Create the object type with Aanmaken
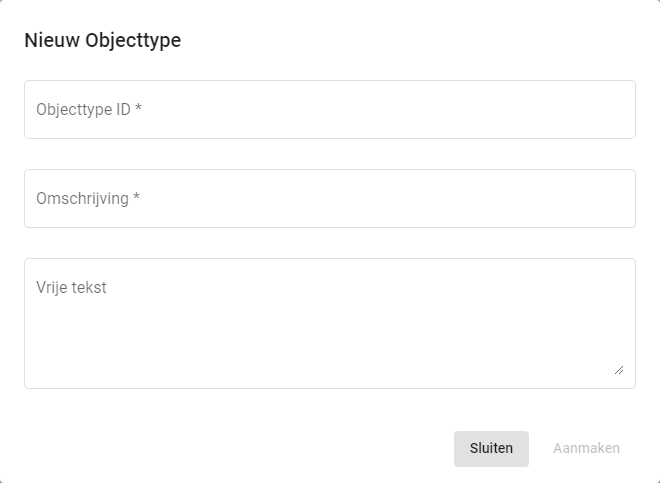This screenshot has width=660, height=483. click(x=586, y=448)
